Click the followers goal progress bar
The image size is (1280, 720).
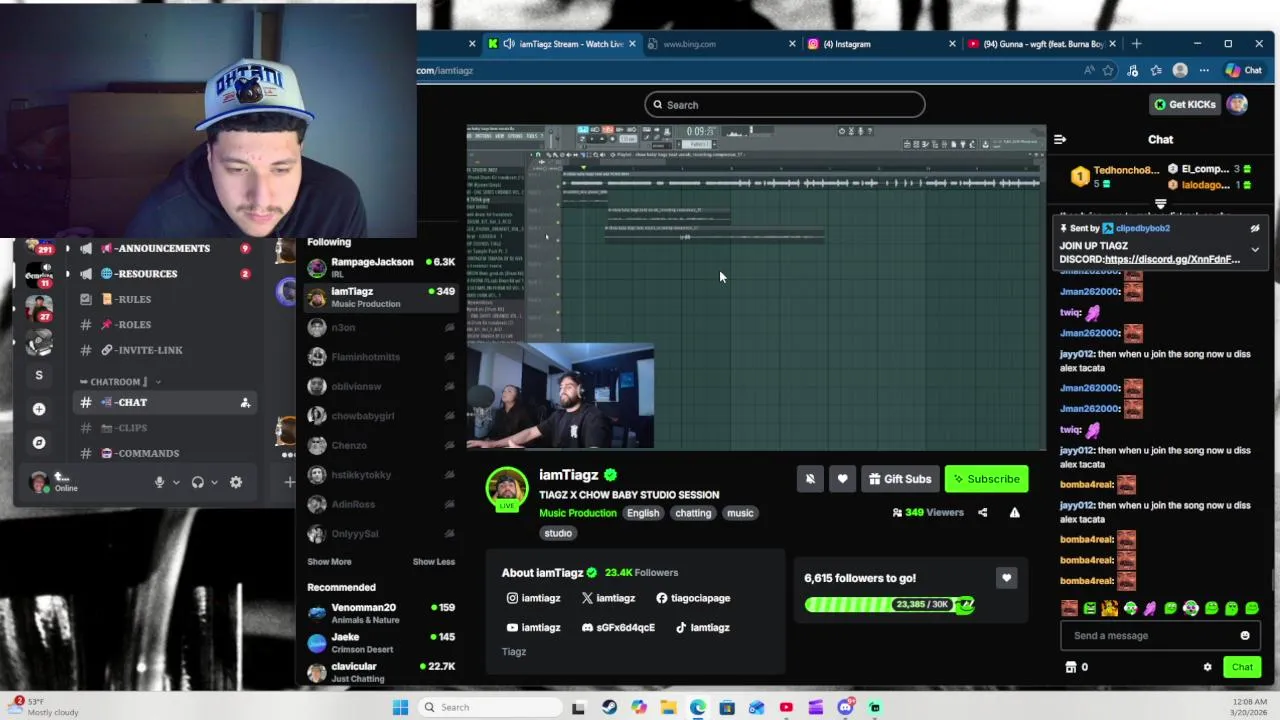pos(889,604)
